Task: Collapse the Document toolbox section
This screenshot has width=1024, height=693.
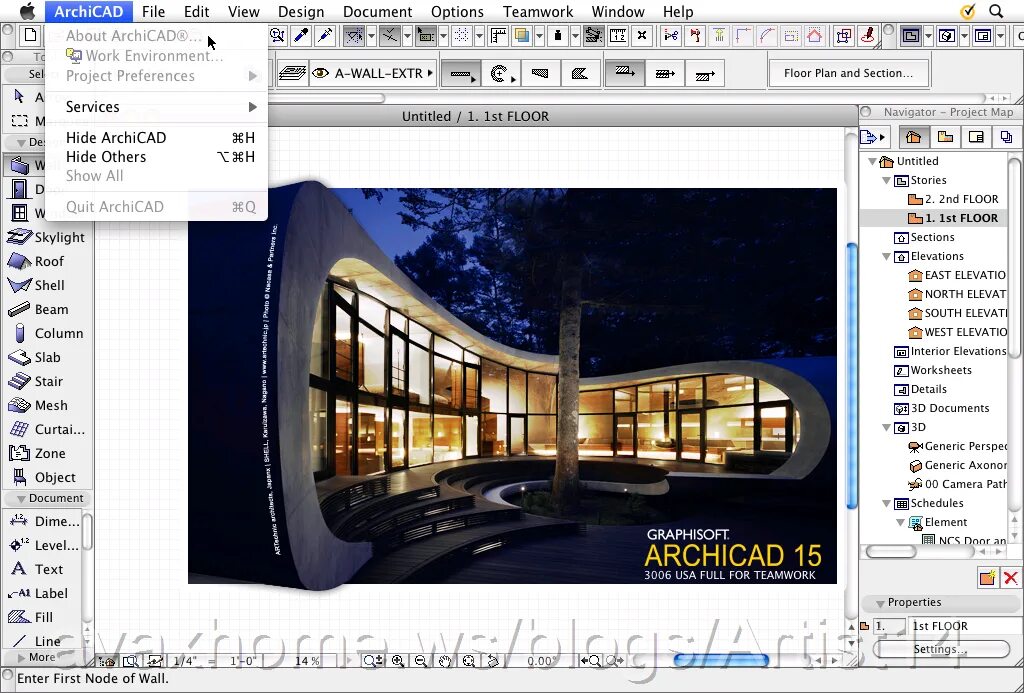Action: 22,498
